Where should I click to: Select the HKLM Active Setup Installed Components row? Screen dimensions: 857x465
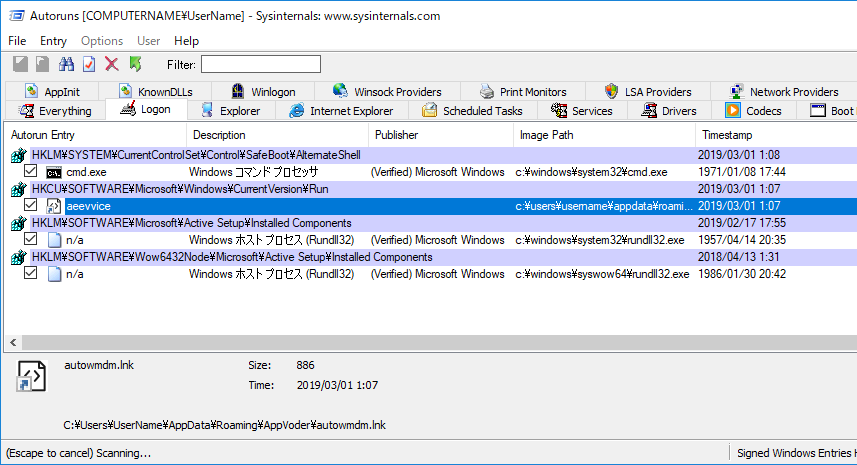click(x=431, y=223)
